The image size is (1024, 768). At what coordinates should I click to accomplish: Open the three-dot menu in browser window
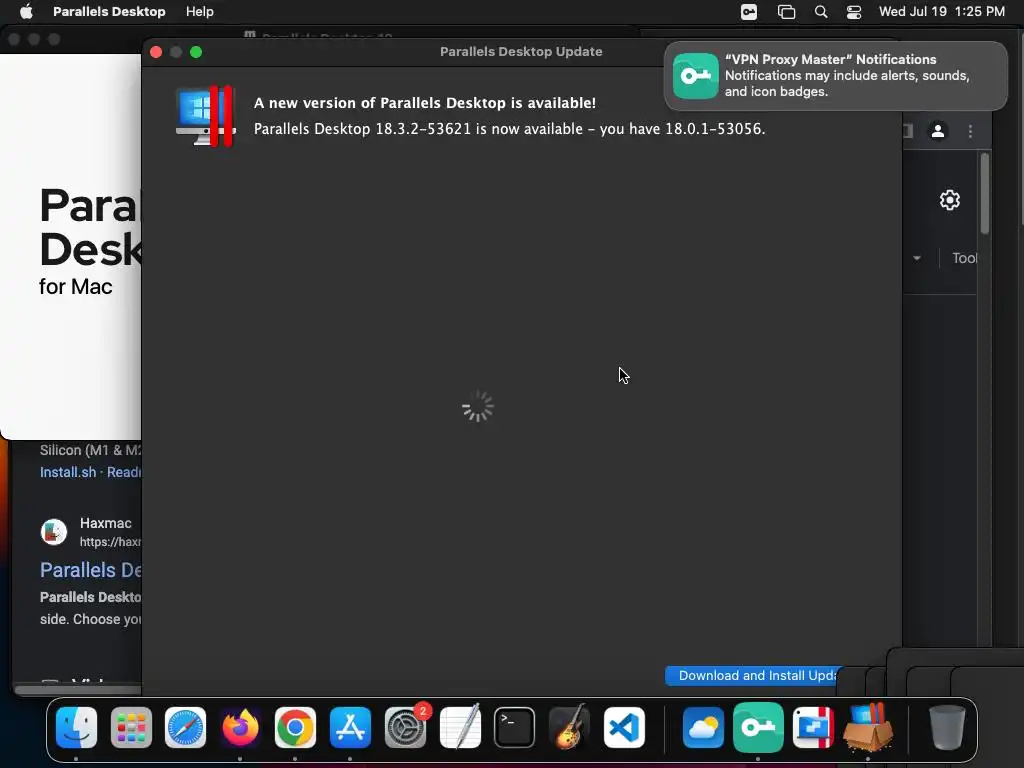point(970,131)
